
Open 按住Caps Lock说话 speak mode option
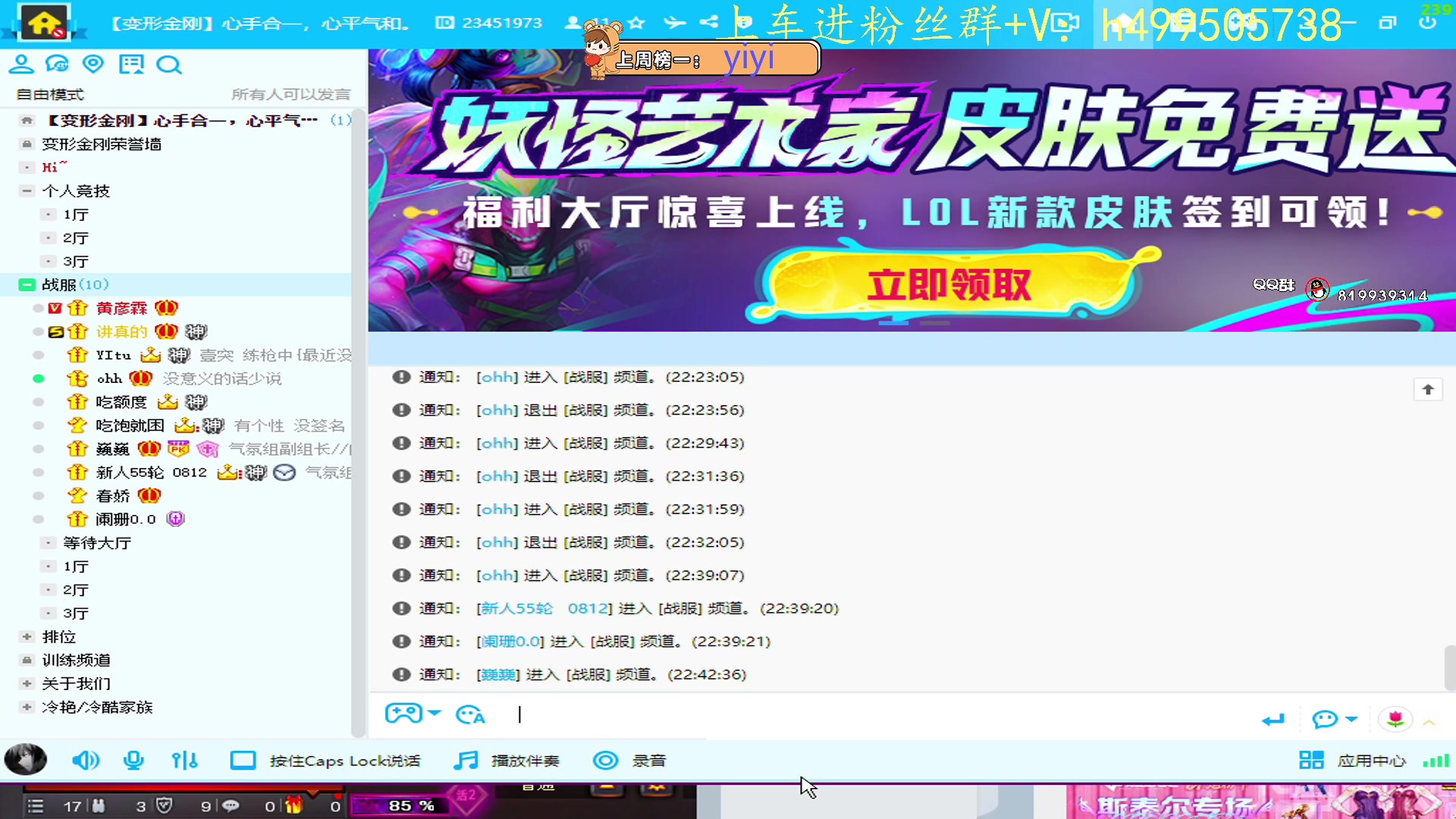pos(325,761)
